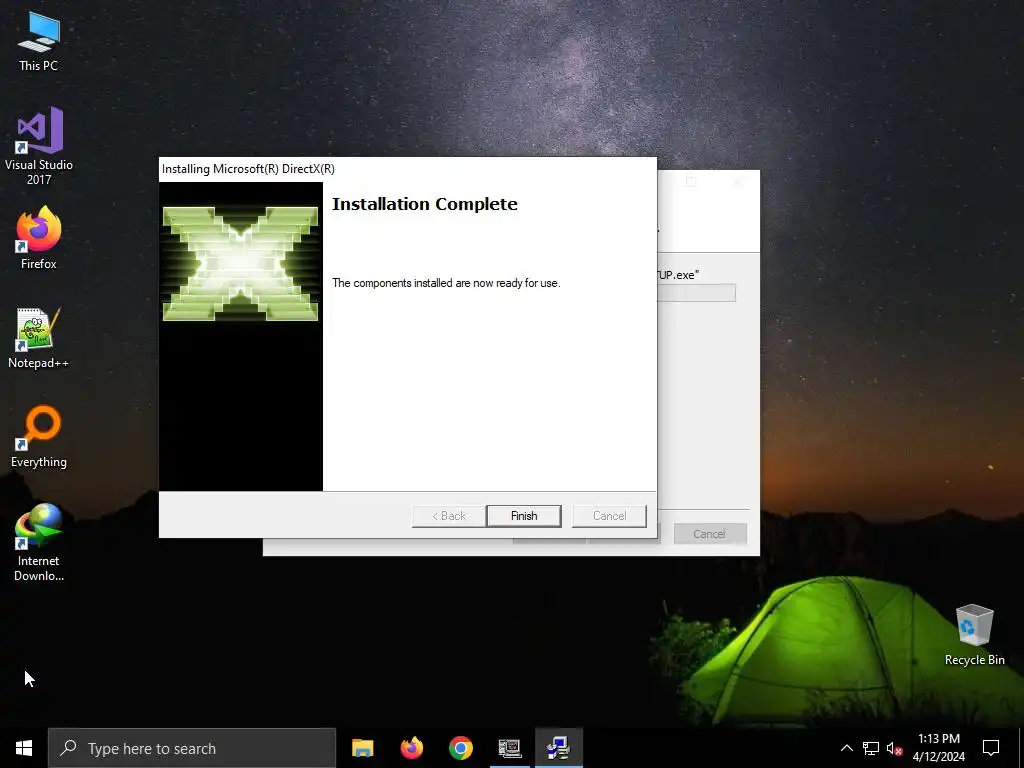Click Finish in the DirectX installer
This screenshot has height=768, width=1024.
524,516
